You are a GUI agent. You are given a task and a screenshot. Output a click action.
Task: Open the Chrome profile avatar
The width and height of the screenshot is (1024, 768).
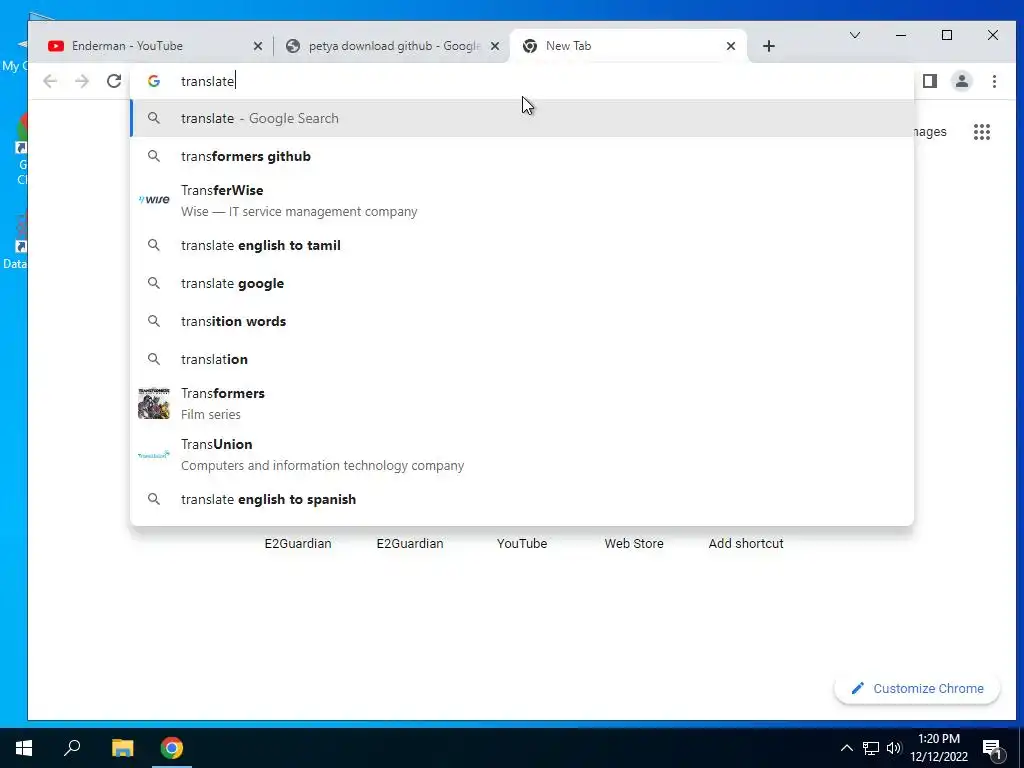pos(962,81)
